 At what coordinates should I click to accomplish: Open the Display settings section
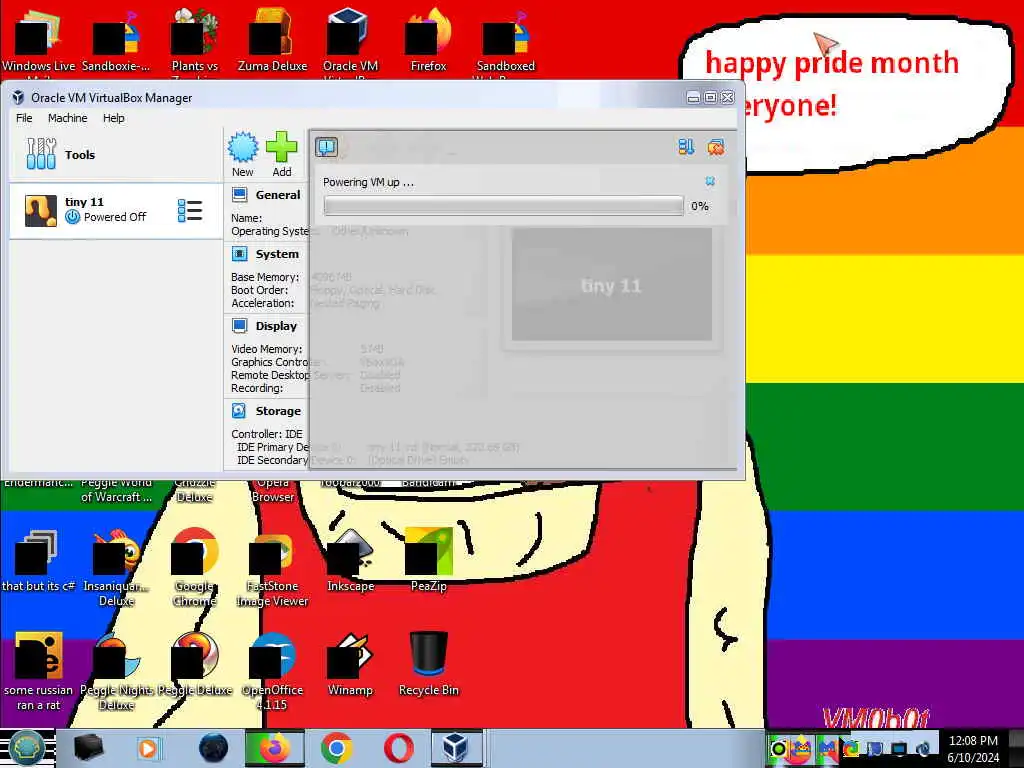pos(276,326)
